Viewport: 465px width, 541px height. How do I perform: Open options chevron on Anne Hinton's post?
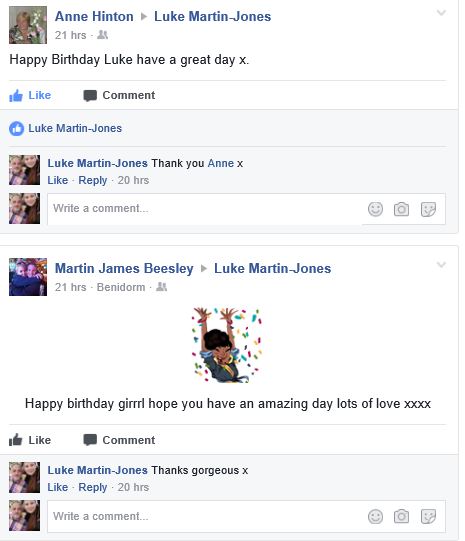[x=441, y=13]
